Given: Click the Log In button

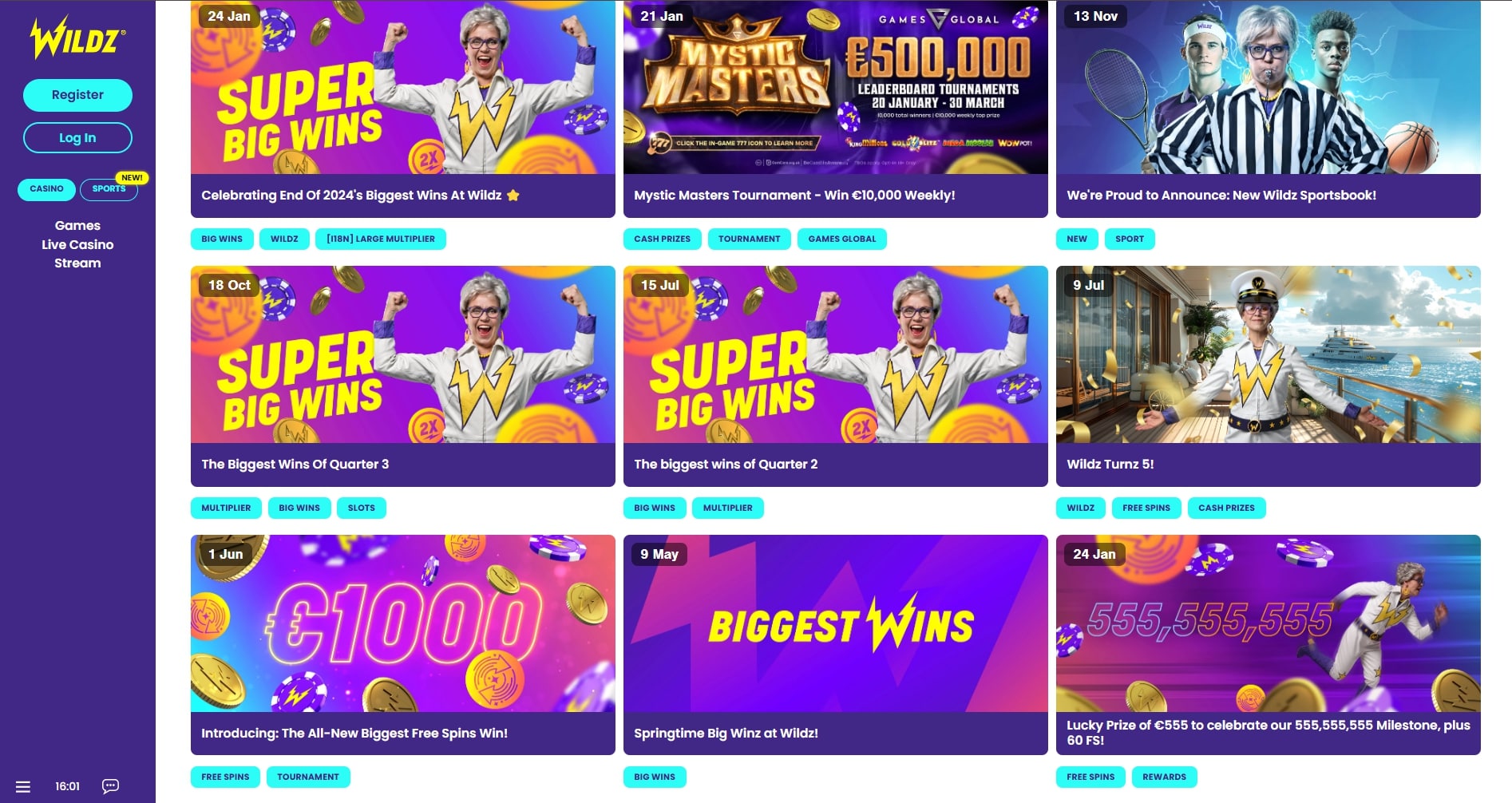Looking at the screenshot, I should click(77, 138).
